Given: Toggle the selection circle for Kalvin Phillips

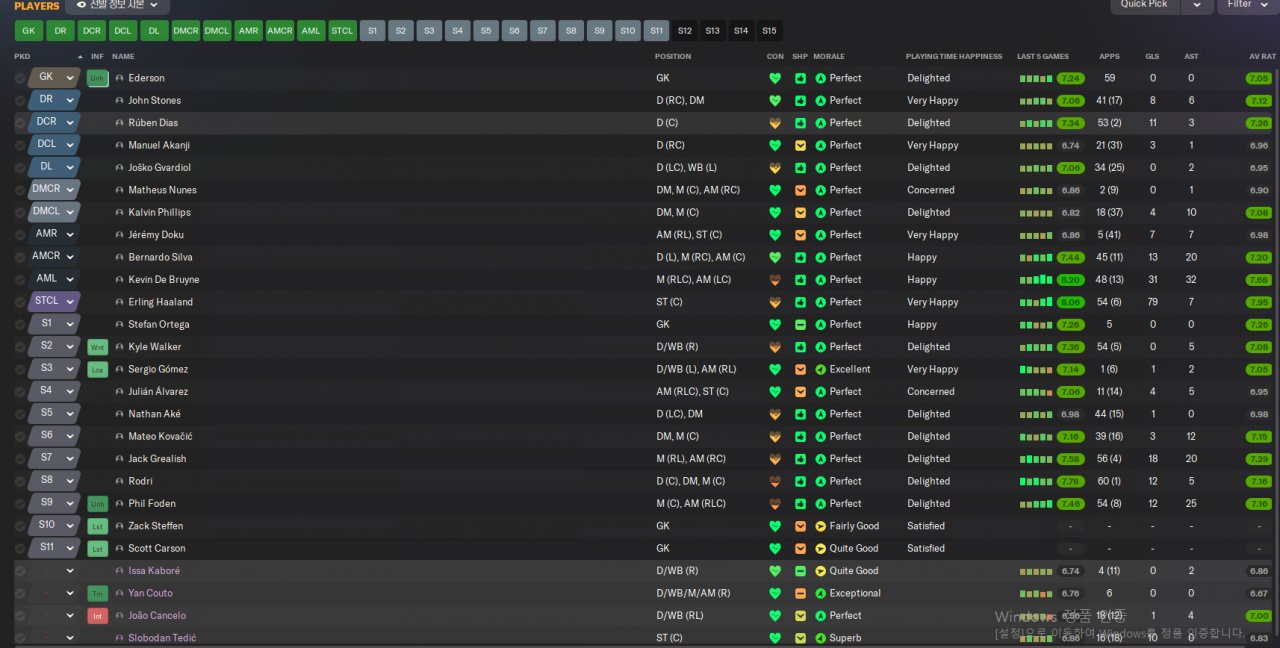Looking at the screenshot, I should tap(20, 212).
